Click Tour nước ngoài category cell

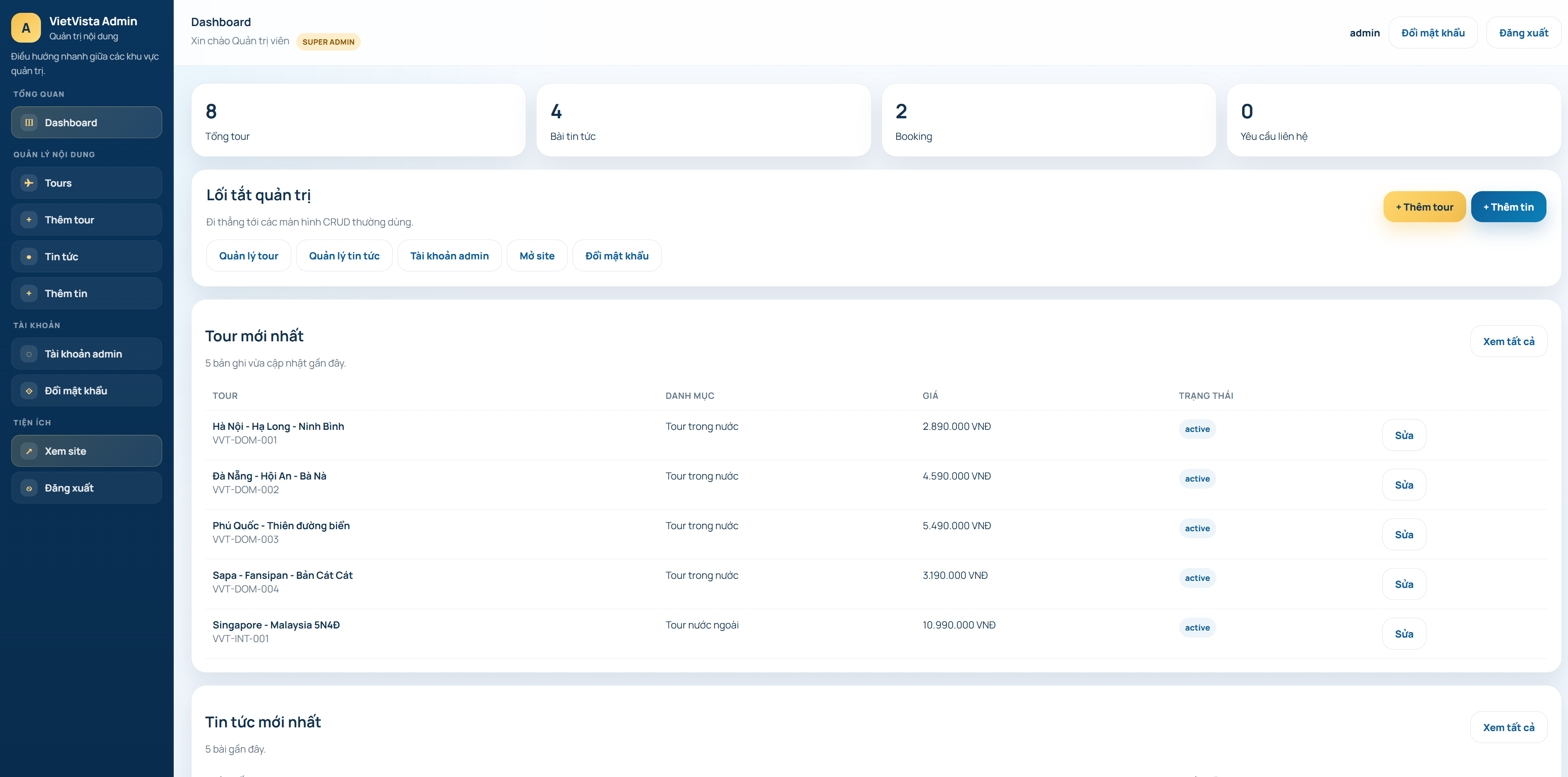pyautogui.click(x=702, y=625)
